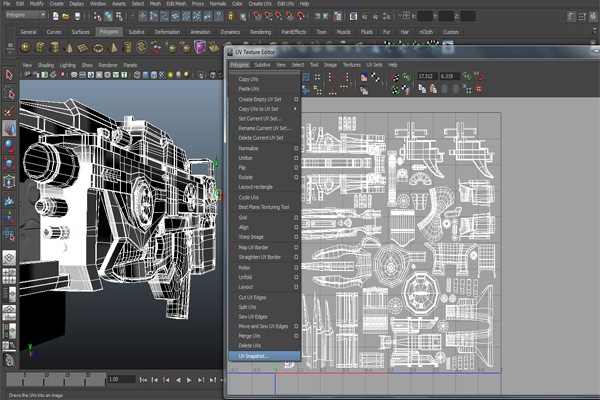Choose the Lasso selection tool
Screen dimensions: 600x400
click(9, 93)
